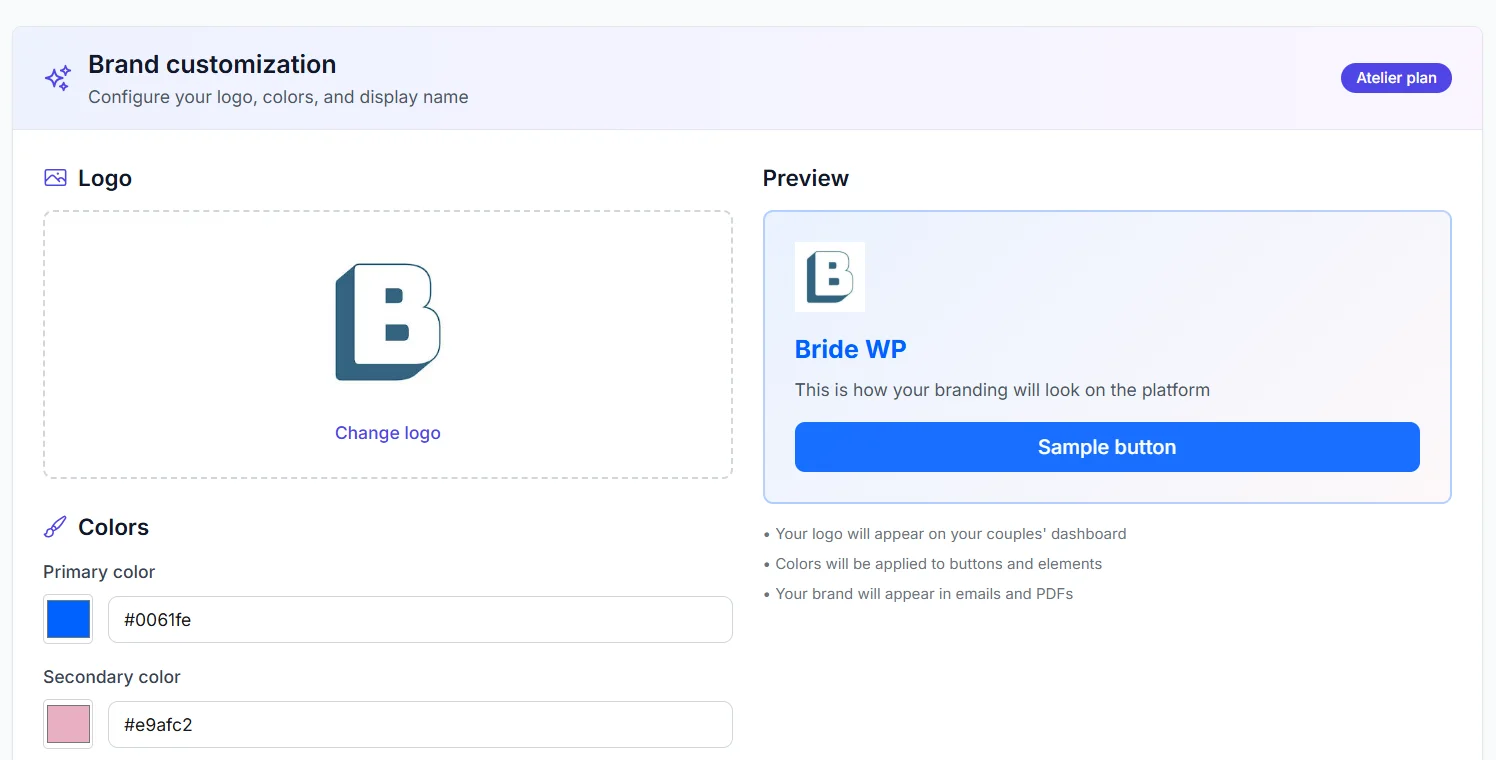Click the Primary color label
The image size is (1496, 760).
pos(99,572)
